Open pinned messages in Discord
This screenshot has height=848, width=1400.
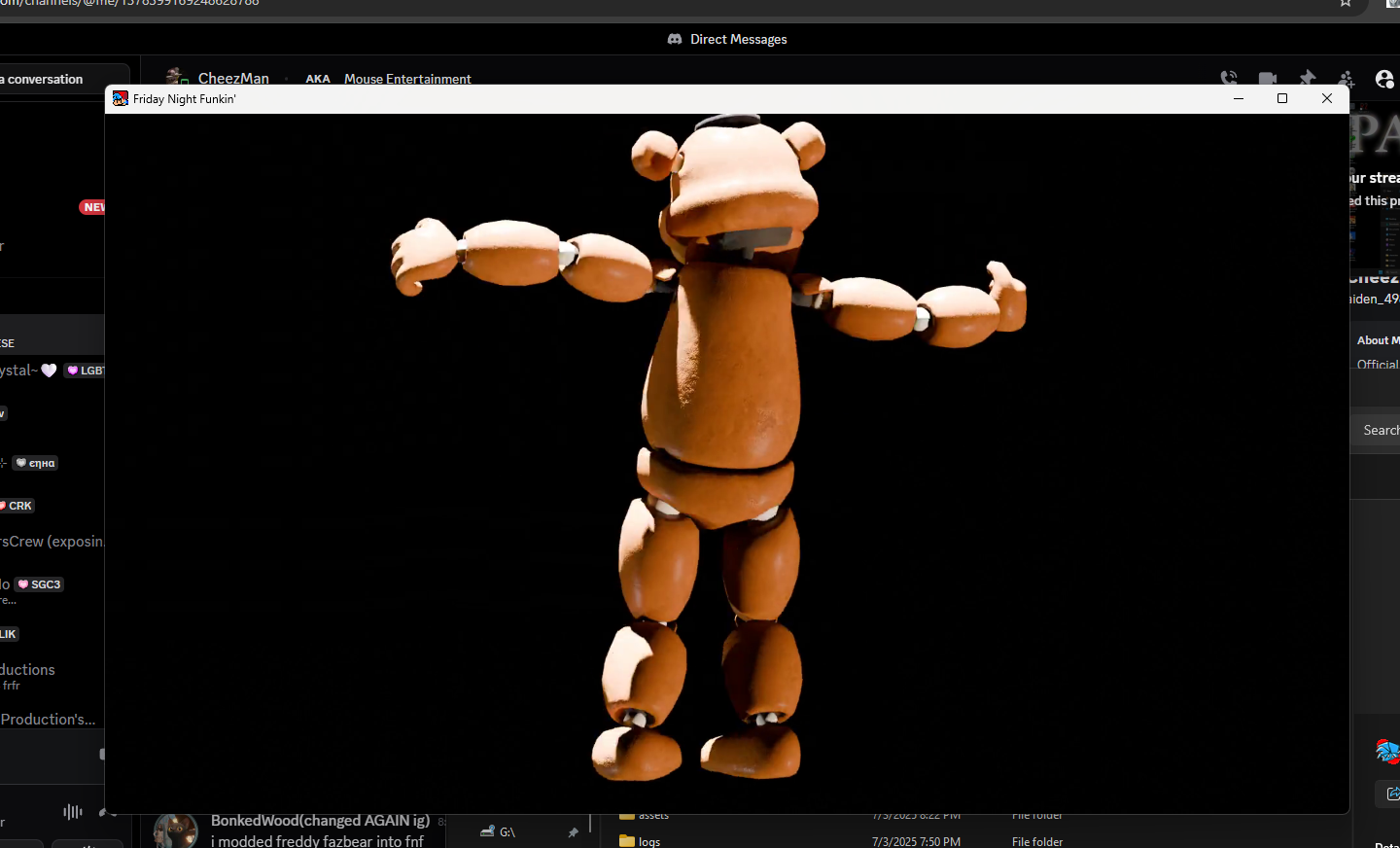[x=1307, y=78]
